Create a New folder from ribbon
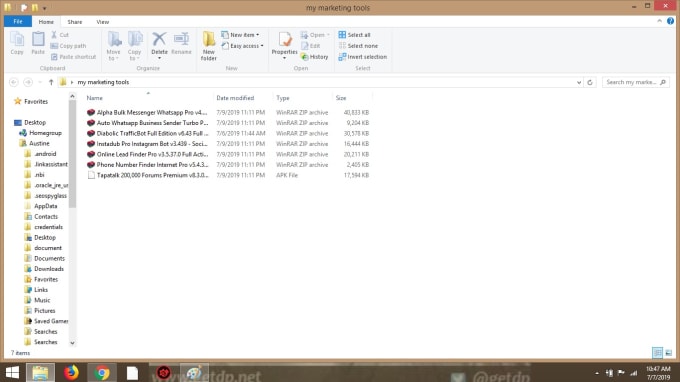The image size is (680, 382). 209,46
